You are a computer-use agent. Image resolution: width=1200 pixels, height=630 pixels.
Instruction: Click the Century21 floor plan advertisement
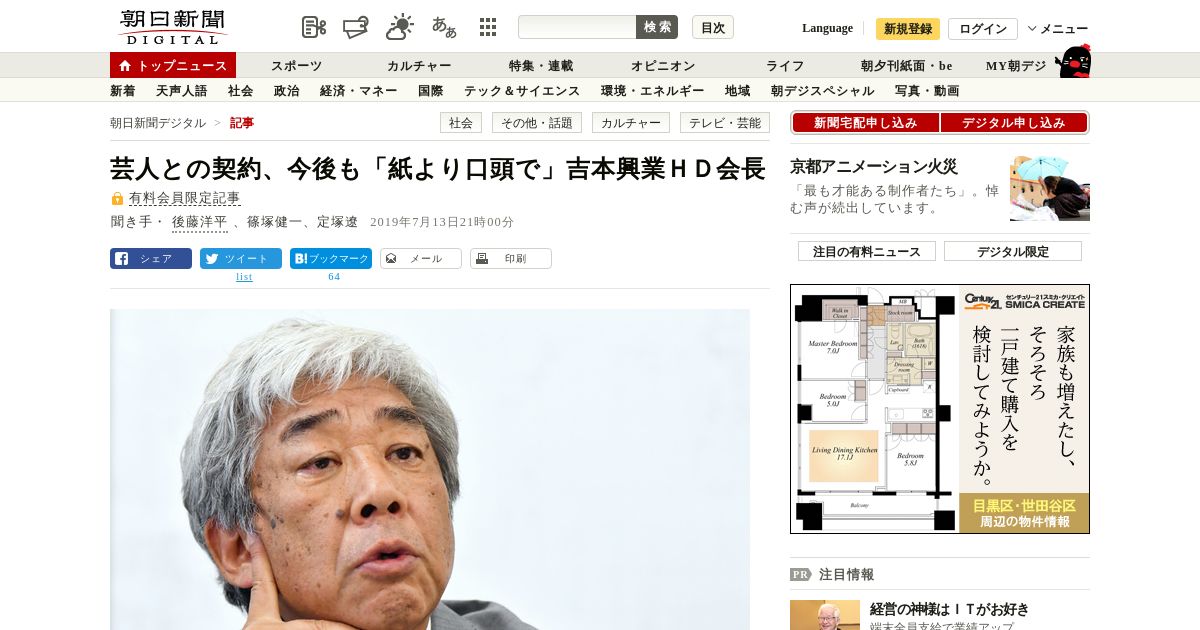tap(940, 409)
